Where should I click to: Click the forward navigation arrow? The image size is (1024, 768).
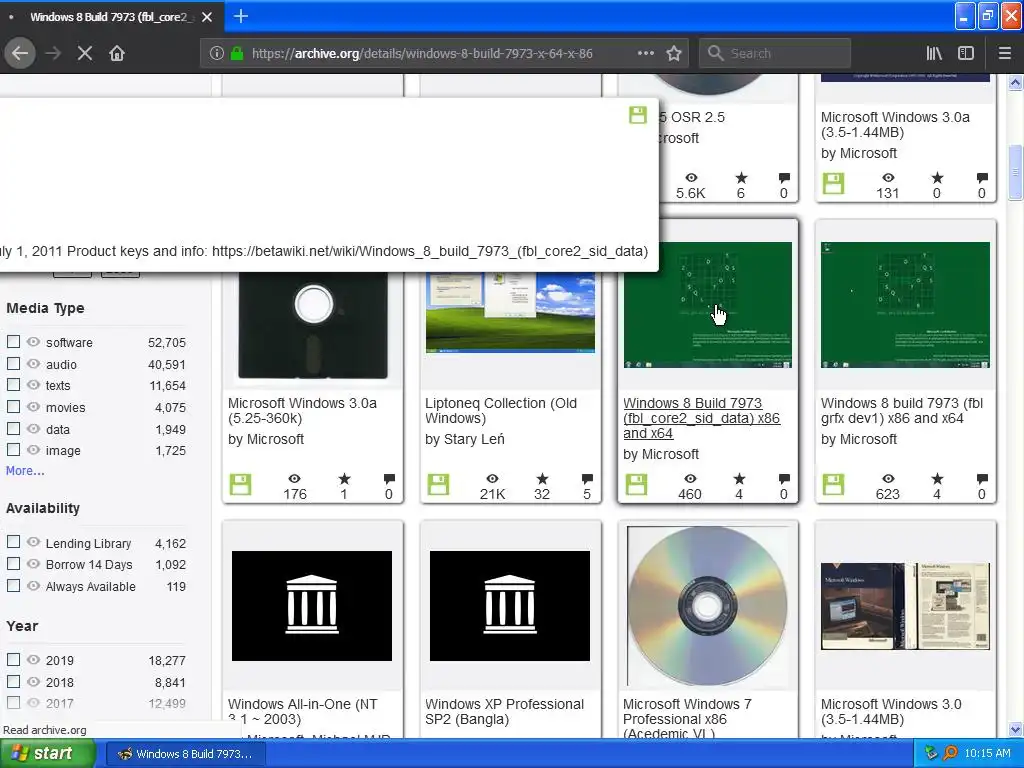coord(53,54)
